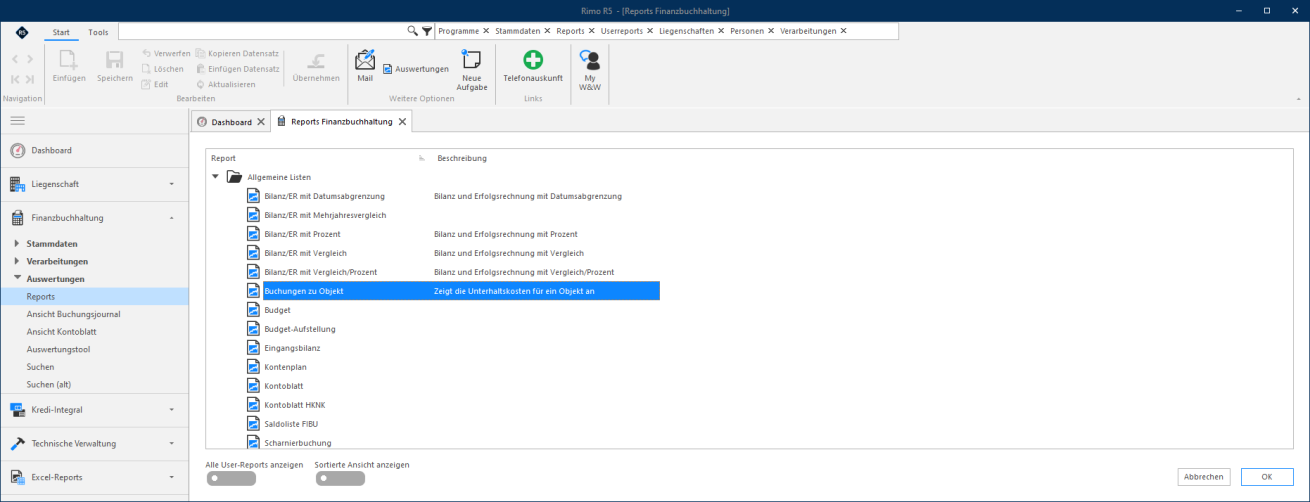Expand the Kredi-Integral section
Viewport: 1310px width, 502px height.
pyautogui.click(x=171, y=409)
